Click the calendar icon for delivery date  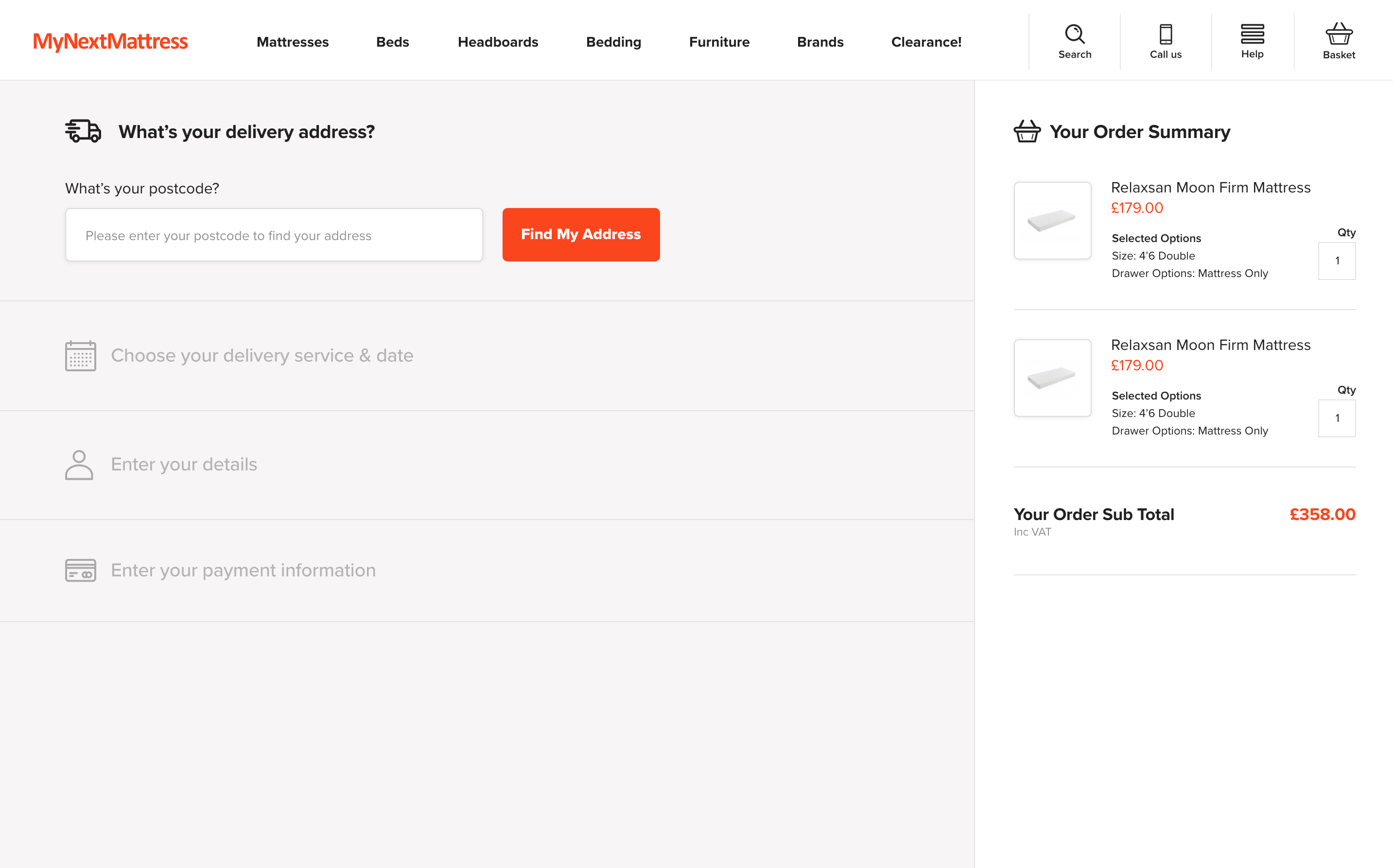click(x=80, y=355)
